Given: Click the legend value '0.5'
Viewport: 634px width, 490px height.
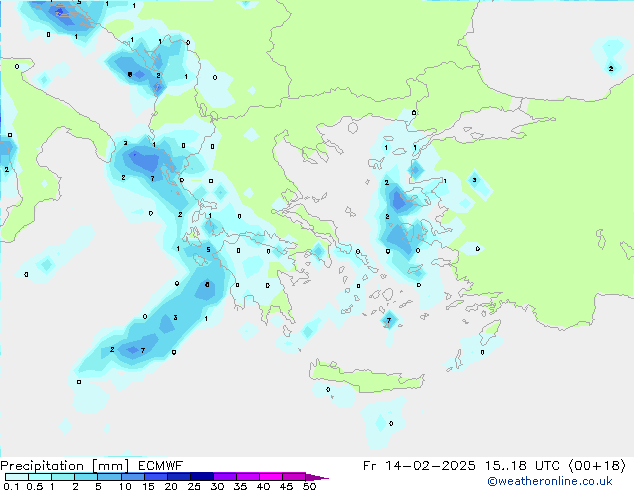Looking at the screenshot, I should tap(34, 486).
